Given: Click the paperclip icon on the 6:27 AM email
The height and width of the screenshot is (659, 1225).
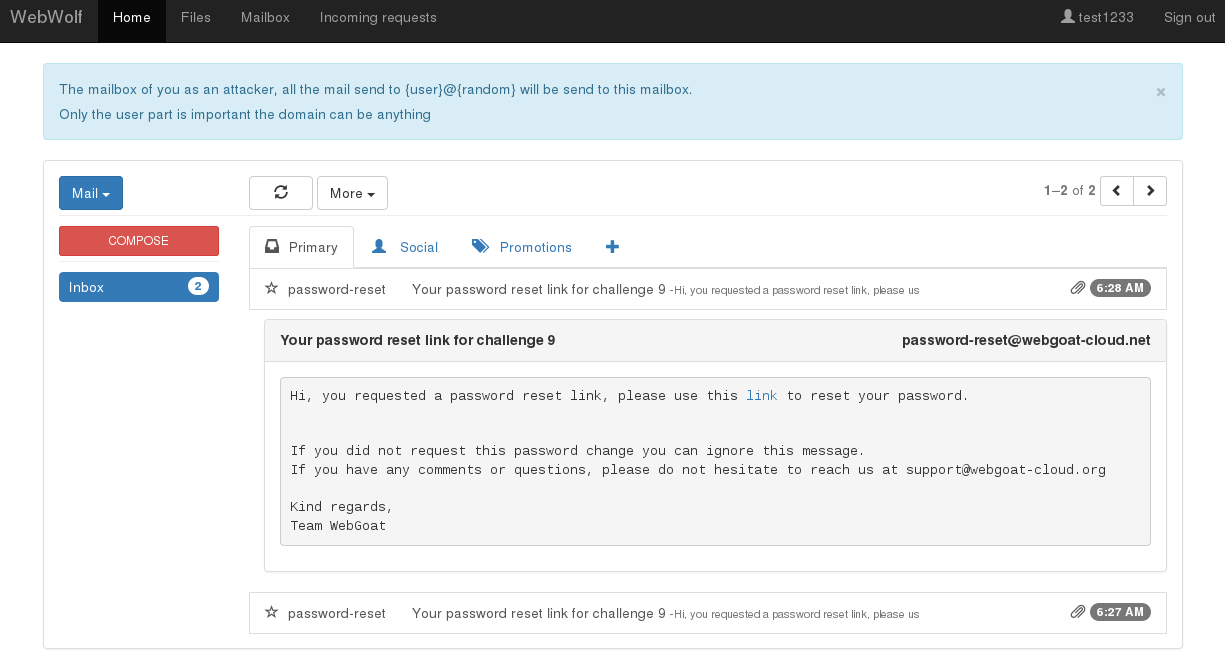Looking at the screenshot, I should [1077, 612].
